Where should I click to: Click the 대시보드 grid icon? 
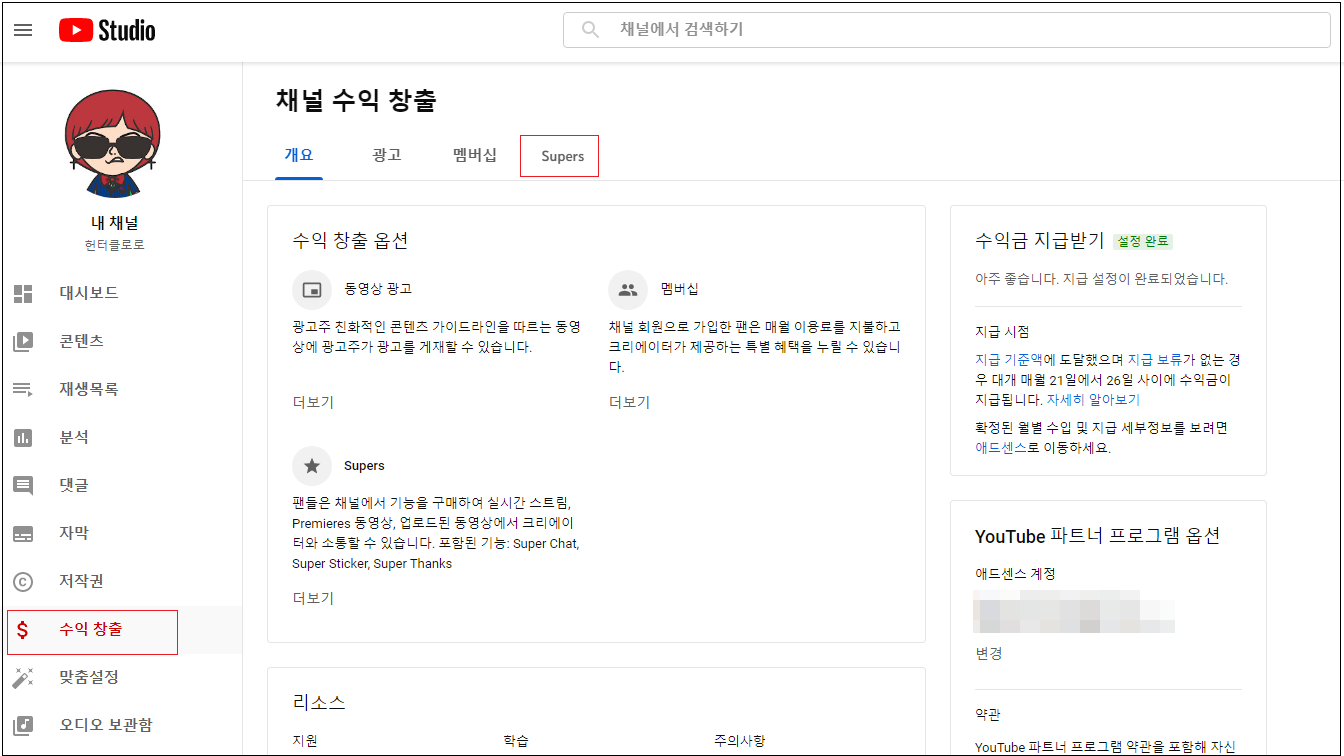tap(23, 293)
